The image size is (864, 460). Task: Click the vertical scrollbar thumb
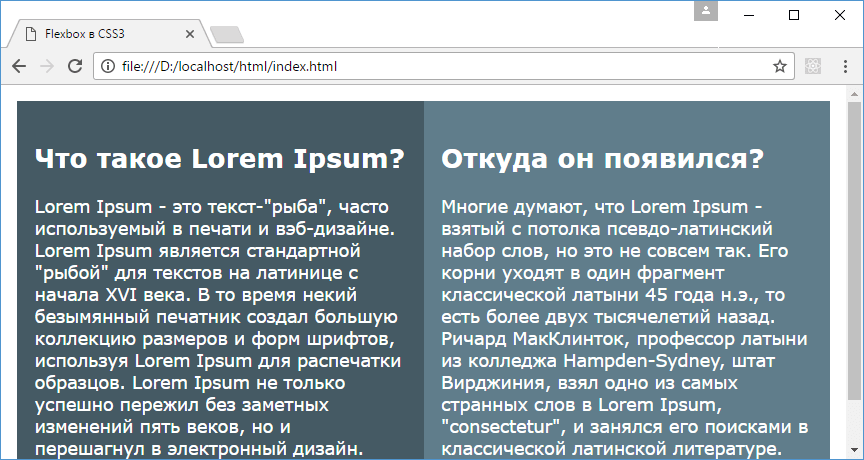855,250
